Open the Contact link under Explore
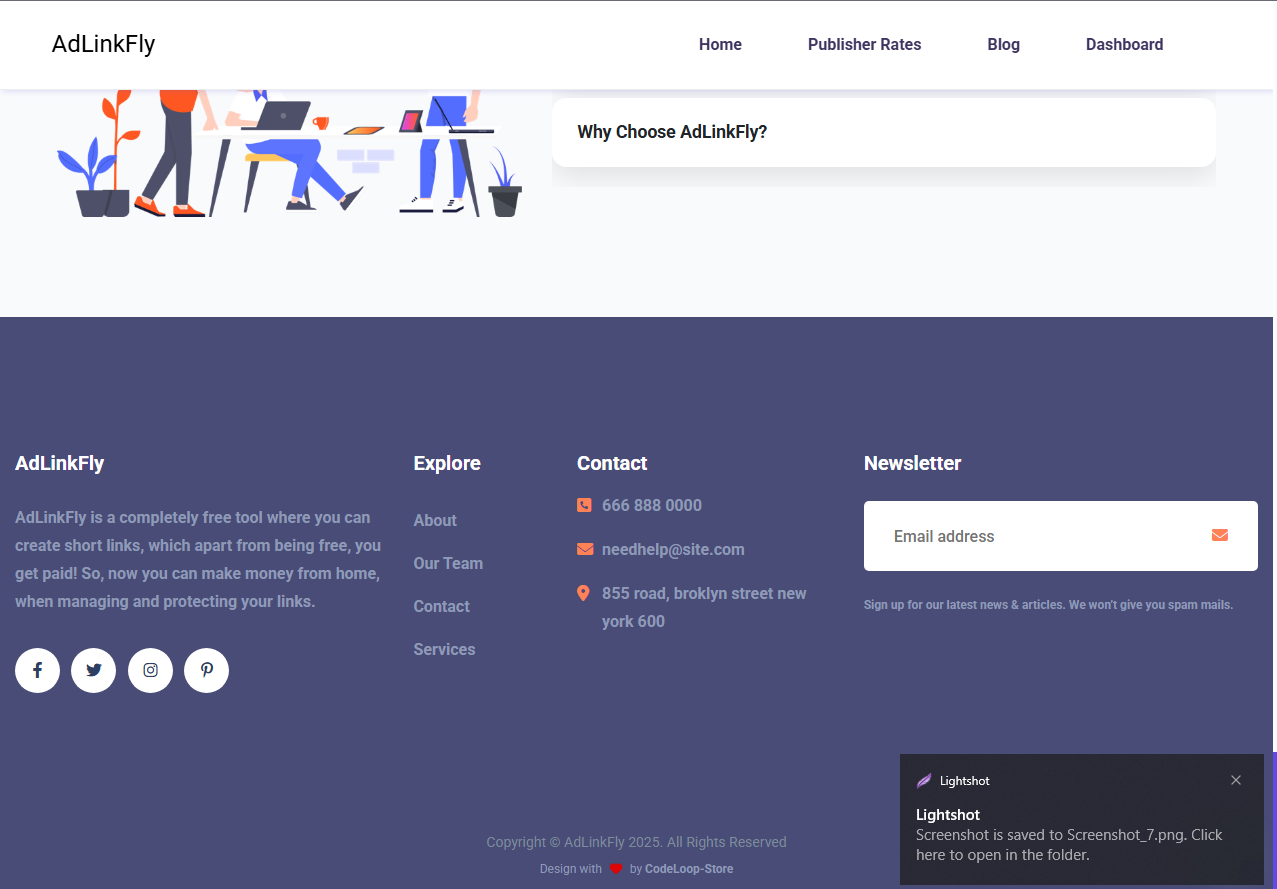Viewport: 1277px width, 889px height. (x=442, y=606)
